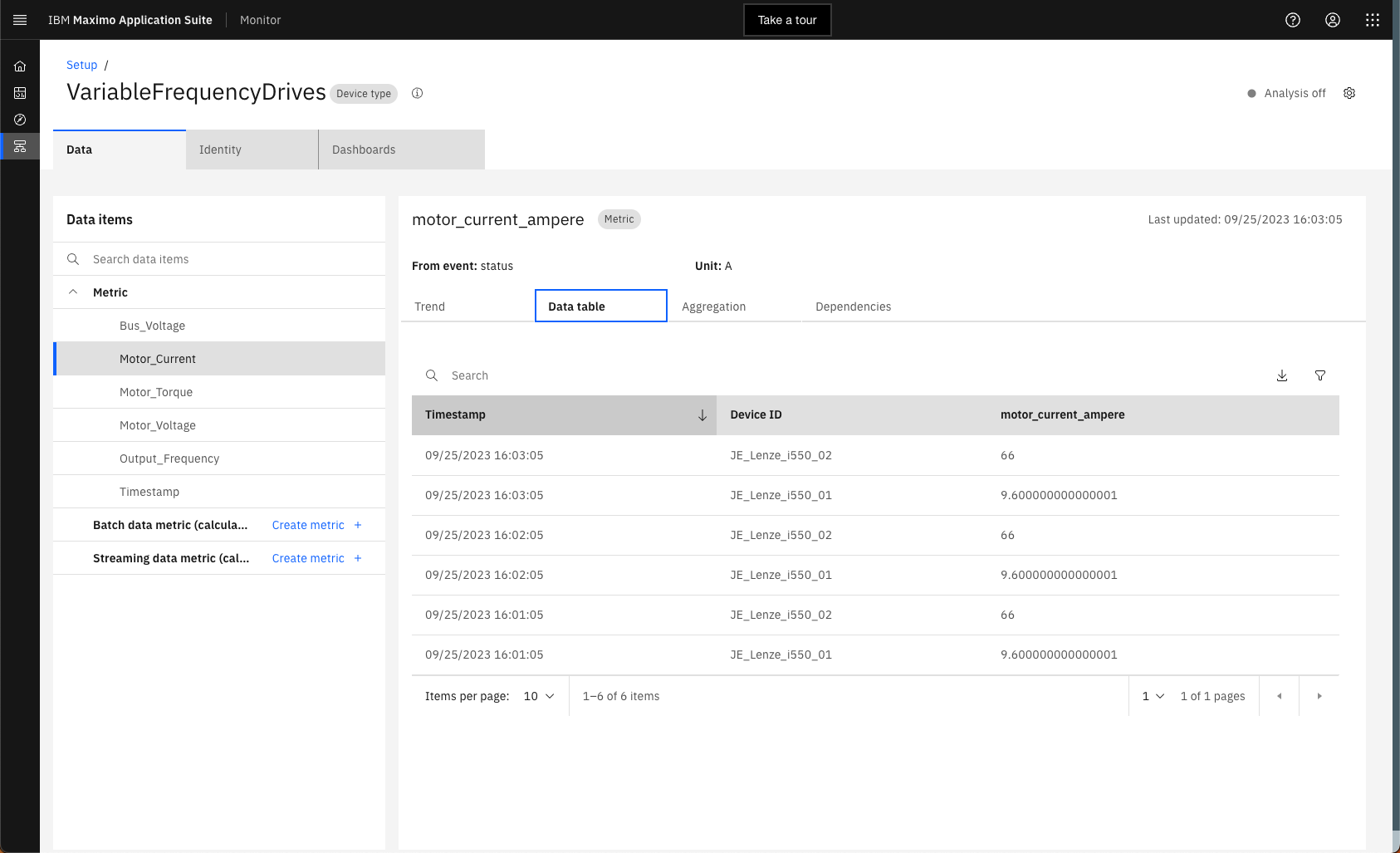Click the Device ID column header
This screenshot has height=853, width=1400.
[852, 415]
